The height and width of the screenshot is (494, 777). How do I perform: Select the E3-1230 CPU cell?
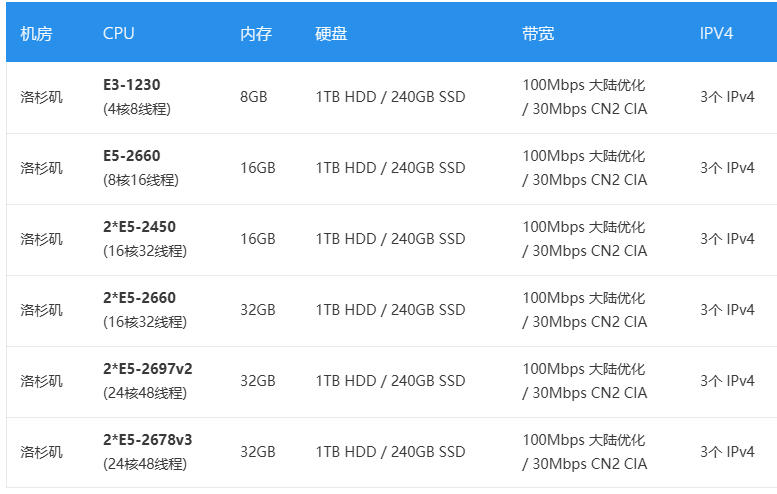[137, 97]
